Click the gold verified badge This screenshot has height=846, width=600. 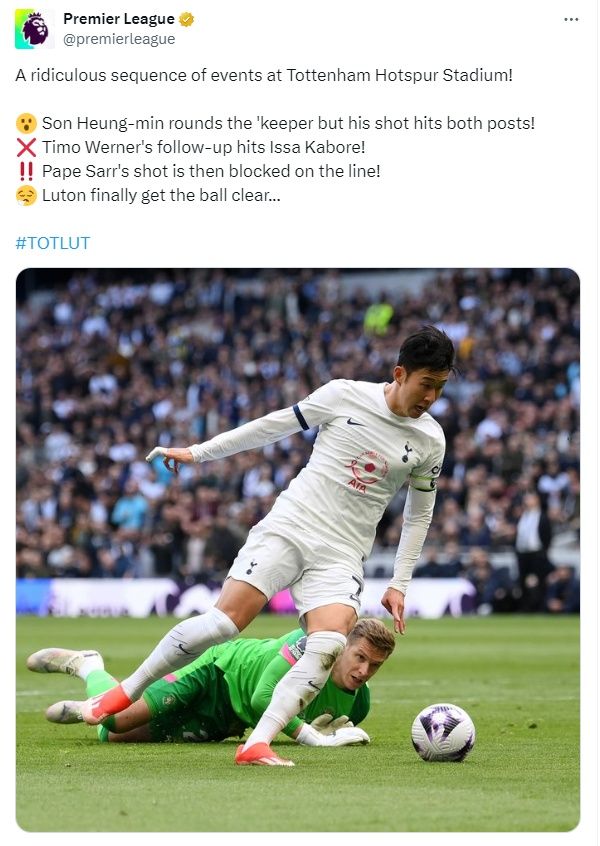tap(187, 19)
